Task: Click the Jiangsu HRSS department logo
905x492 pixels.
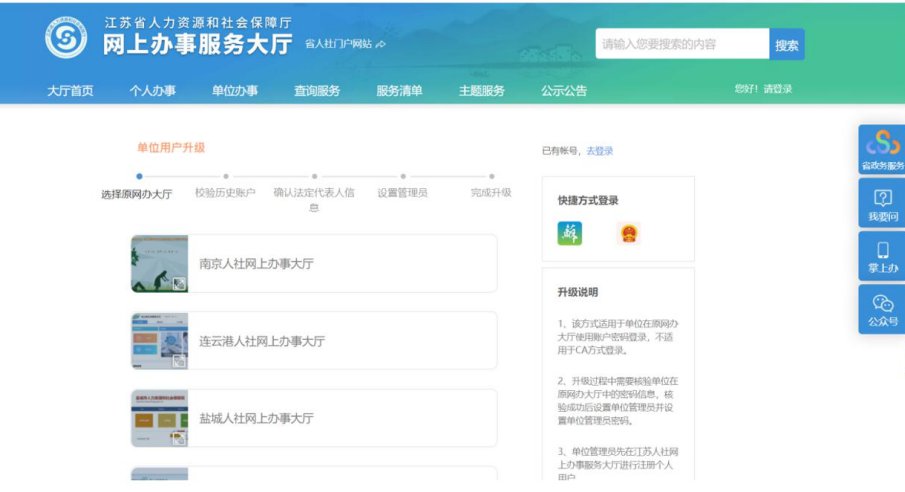Action: [66, 38]
